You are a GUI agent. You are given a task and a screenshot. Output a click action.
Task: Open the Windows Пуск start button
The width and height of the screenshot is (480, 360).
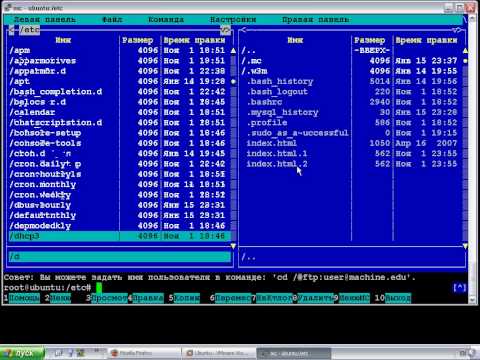pyautogui.click(x=22, y=353)
